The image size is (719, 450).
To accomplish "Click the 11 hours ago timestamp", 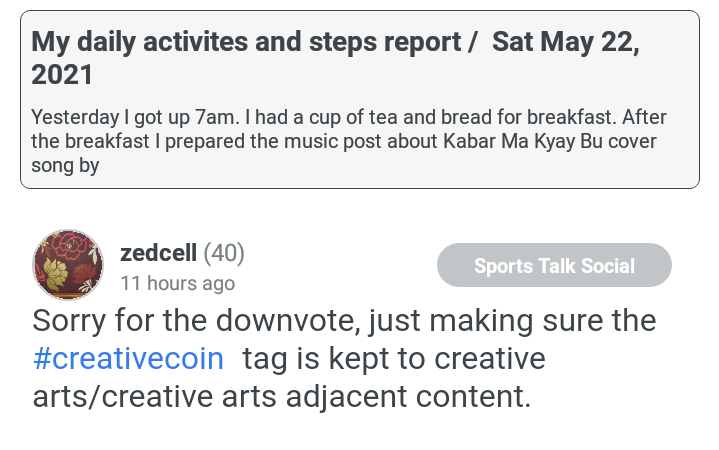I will (x=177, y=283).
